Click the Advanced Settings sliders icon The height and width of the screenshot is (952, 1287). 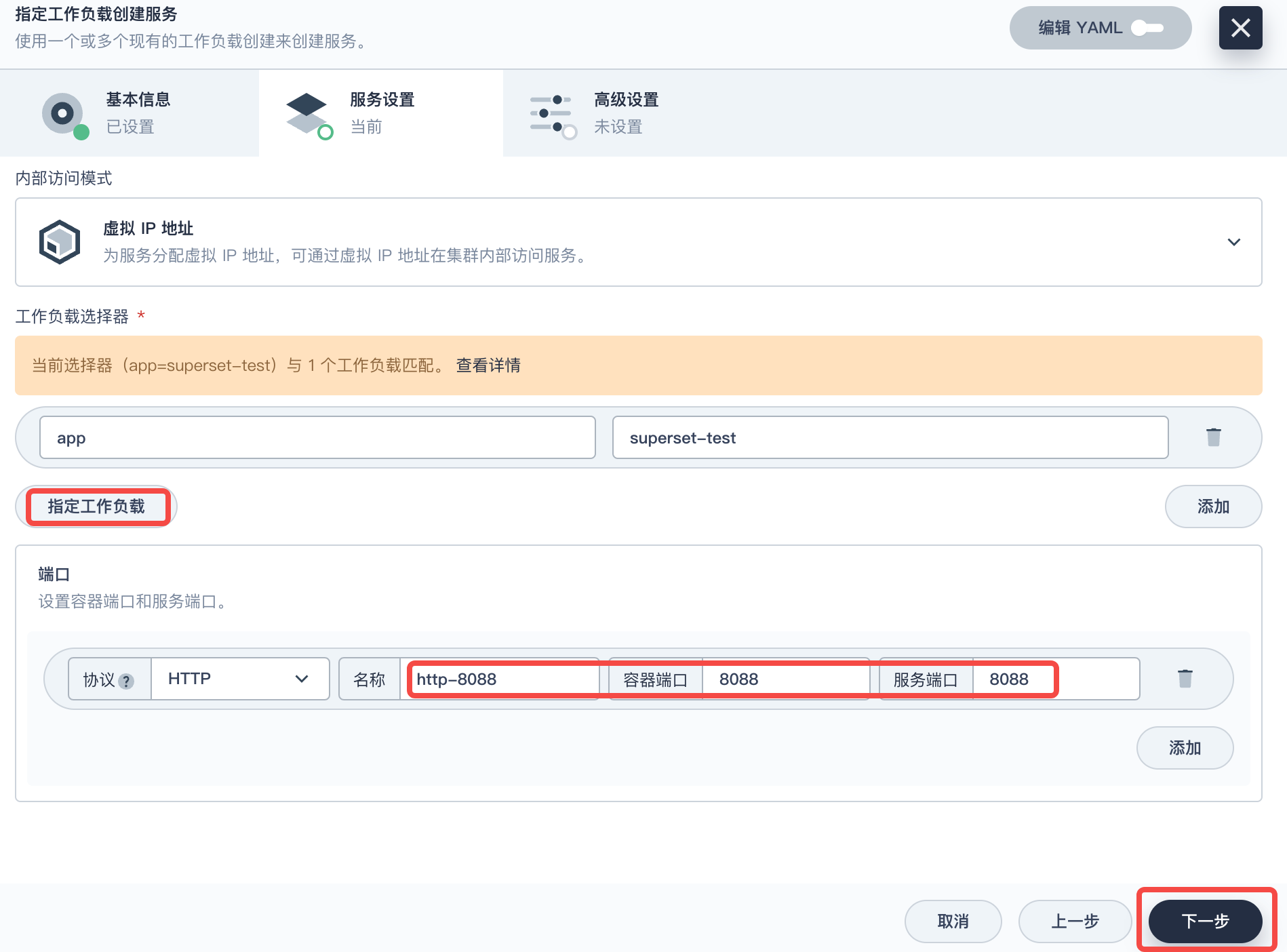pos(551,114)
